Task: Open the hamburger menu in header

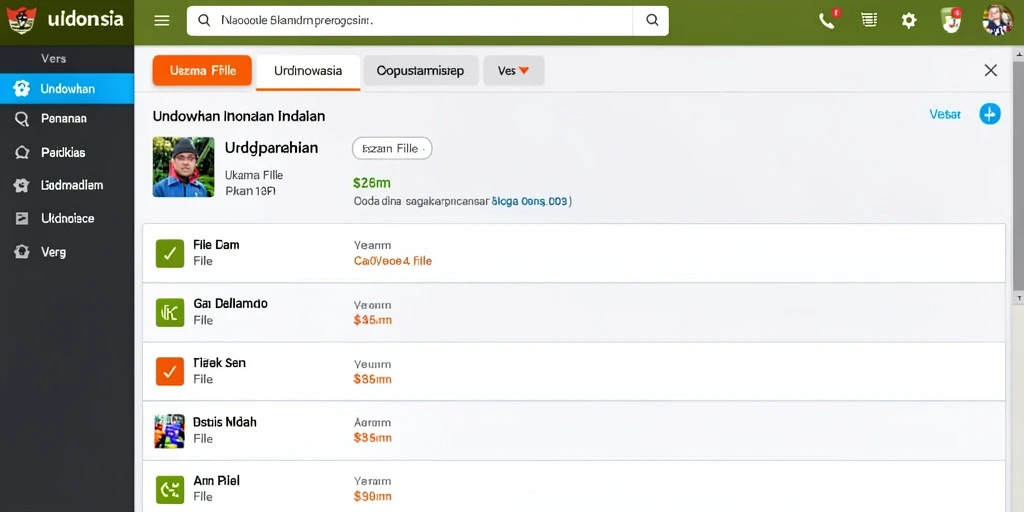Action: (162, 21)
